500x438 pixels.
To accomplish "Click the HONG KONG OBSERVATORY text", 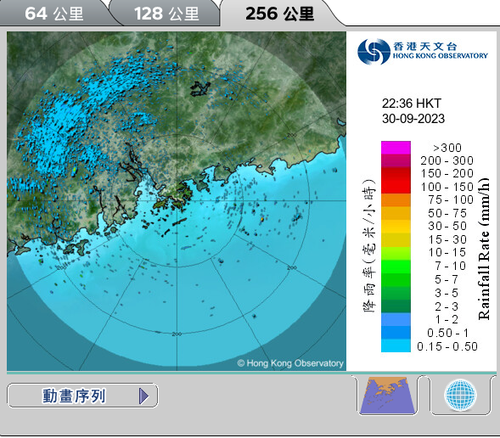I will [440, 56].
